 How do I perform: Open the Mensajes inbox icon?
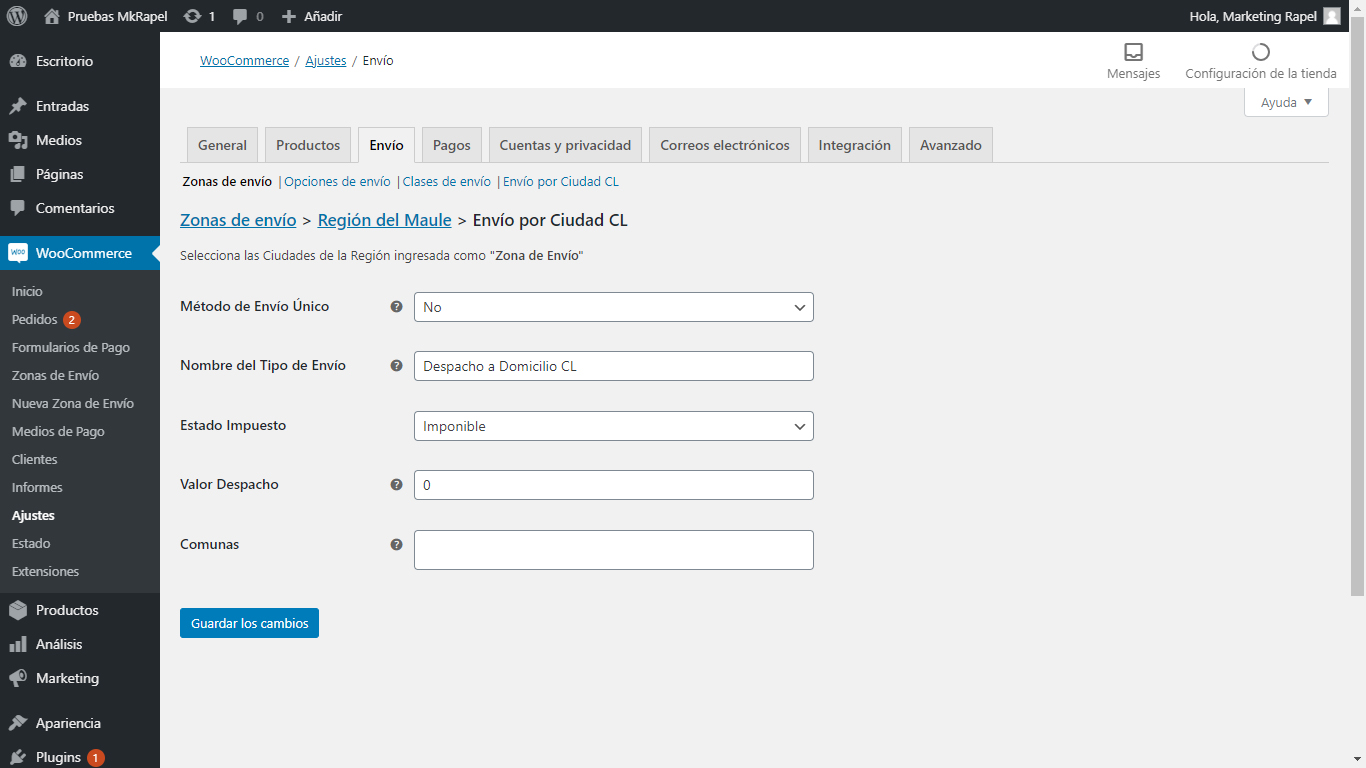[1133, 52]
